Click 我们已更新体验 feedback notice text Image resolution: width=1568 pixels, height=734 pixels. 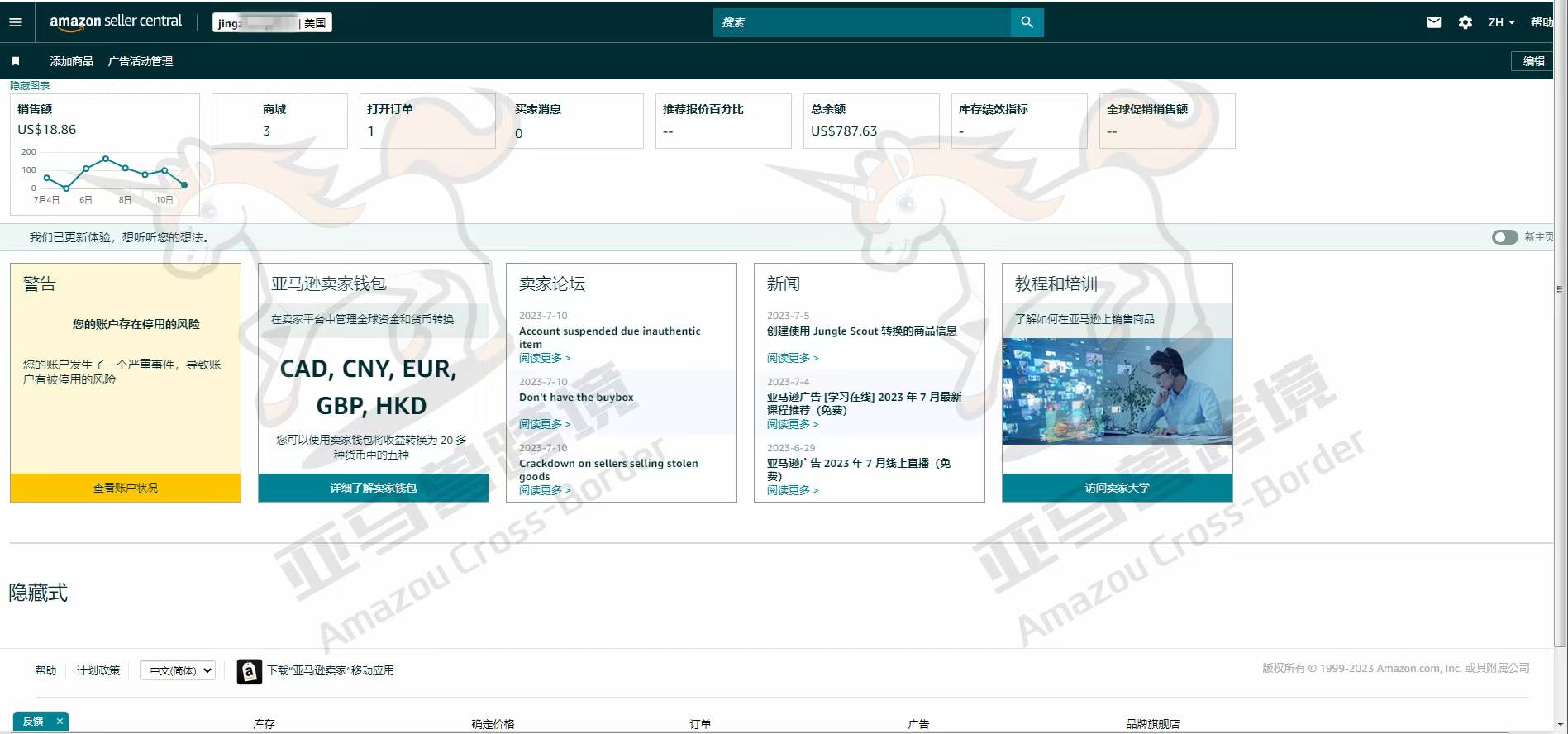[x=121, y=237]
